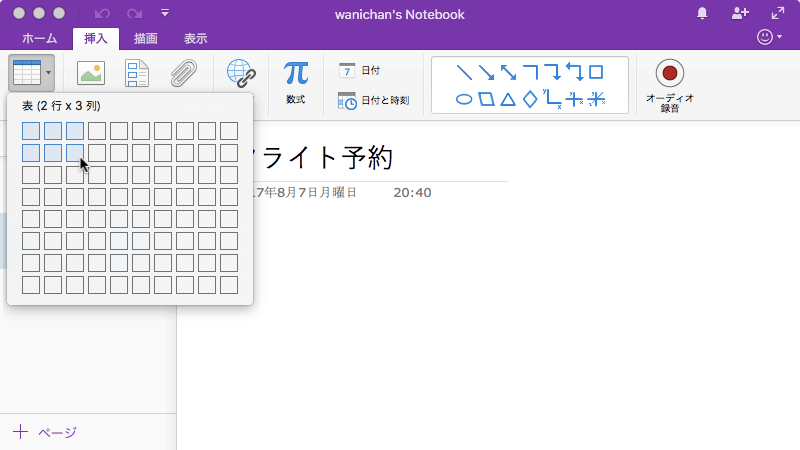Viewport: 800px width, 450px height.
Task: Click the Table insert icon
Action: pyautogui.click(x=27, y=72)
